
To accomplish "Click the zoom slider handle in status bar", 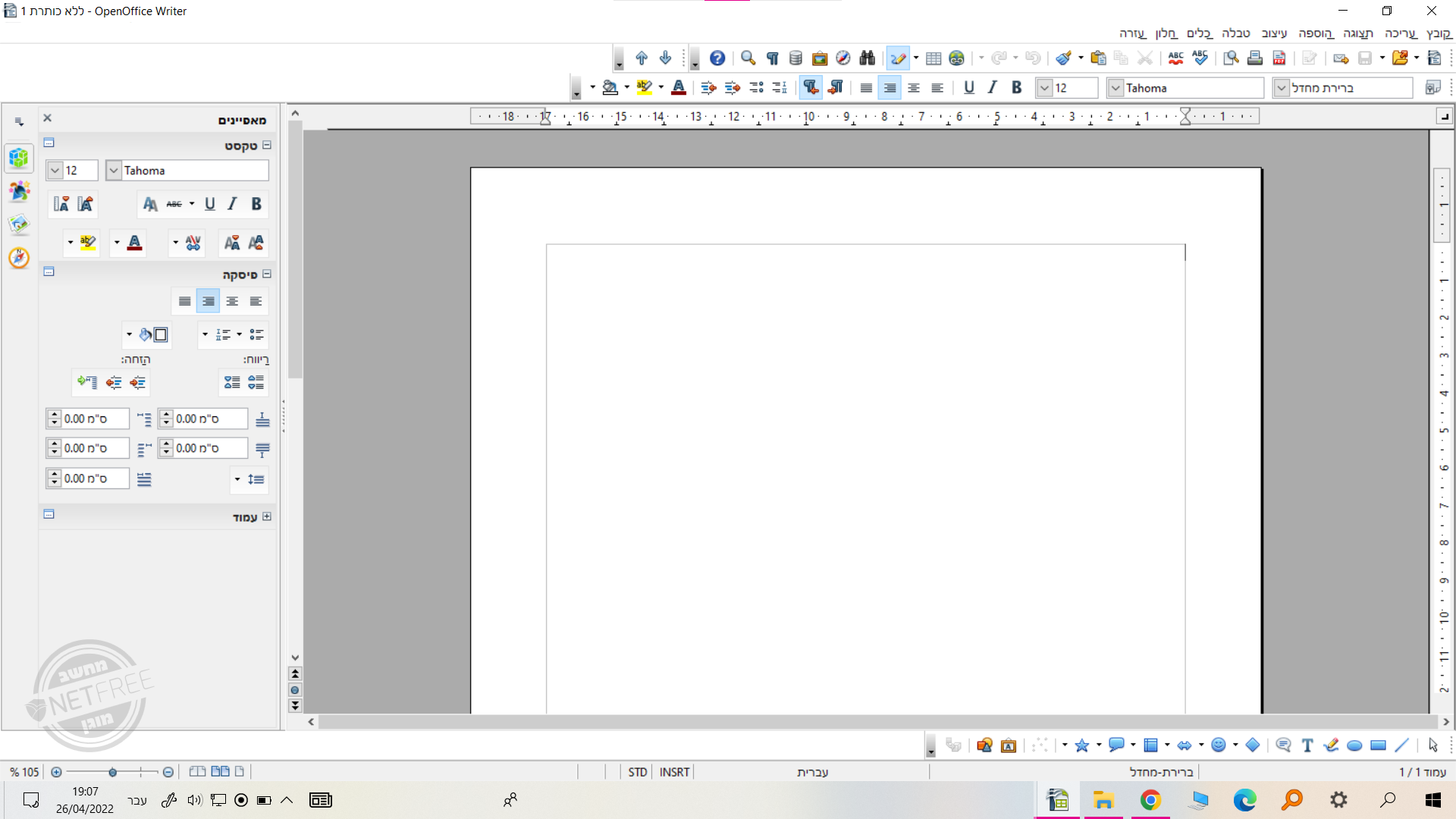I will point(112,772).
